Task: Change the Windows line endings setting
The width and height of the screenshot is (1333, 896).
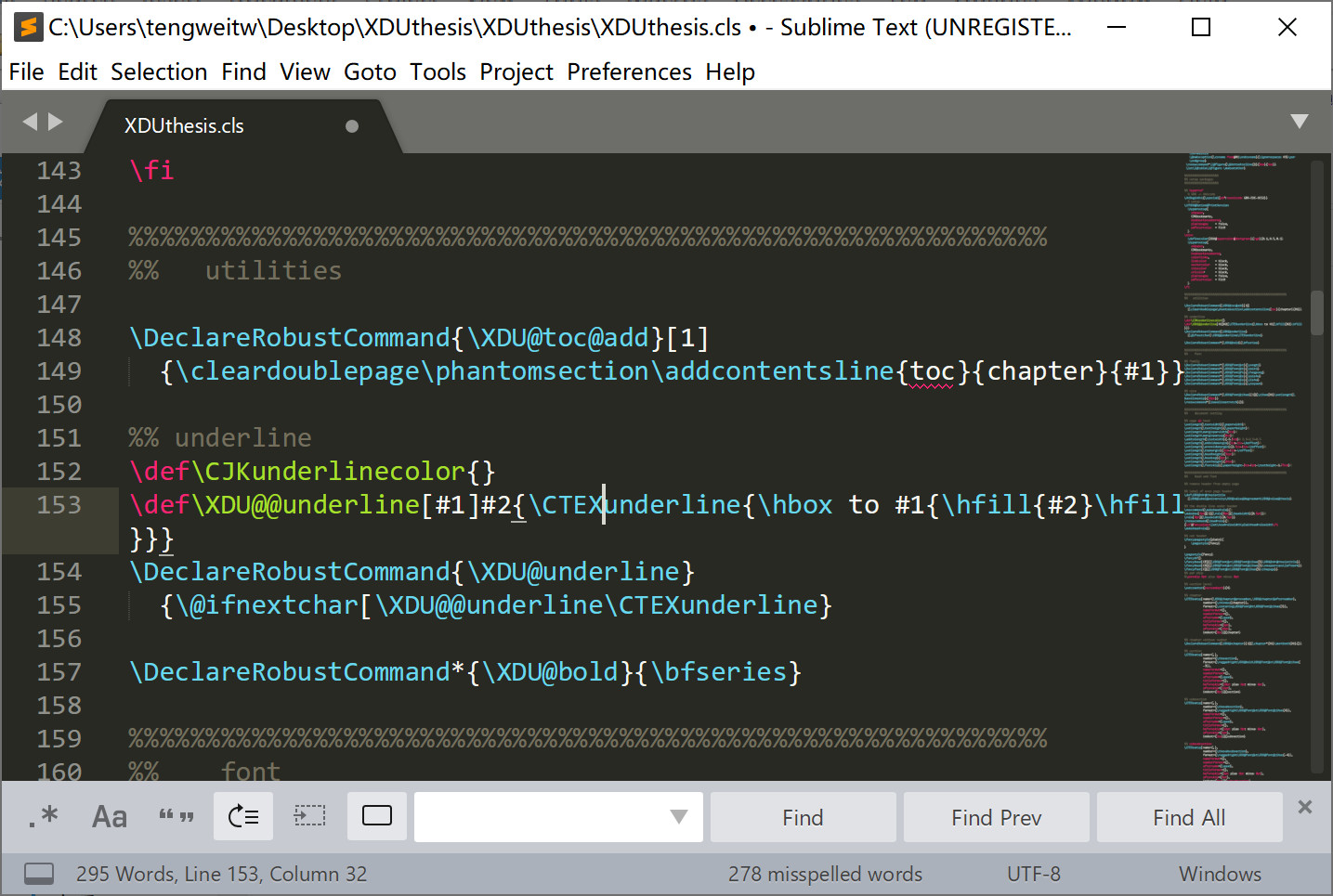Action: [1220, 874]
